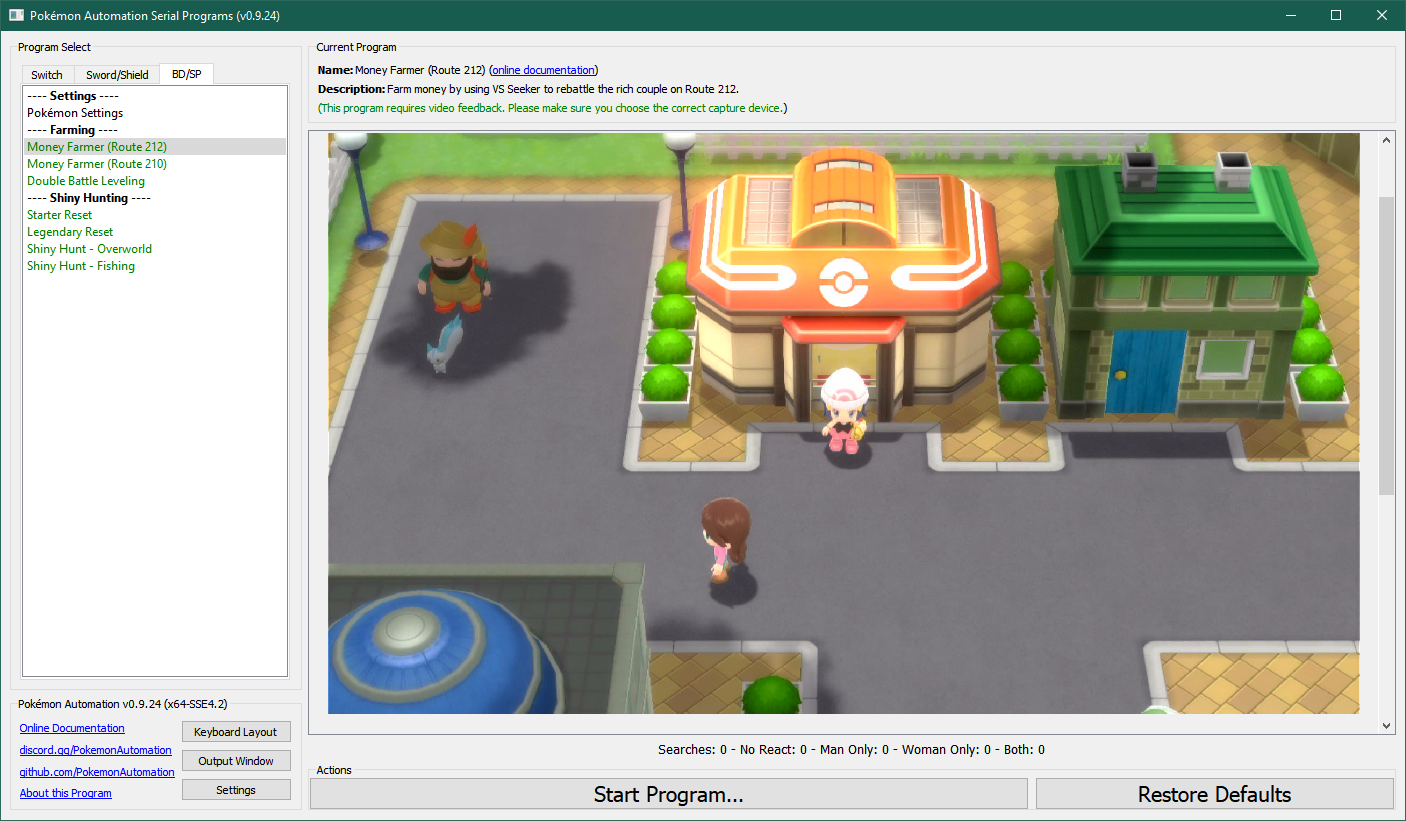
Task: Click the app icon in title bar
Action: pyautogui.click(x=16, y=15)
